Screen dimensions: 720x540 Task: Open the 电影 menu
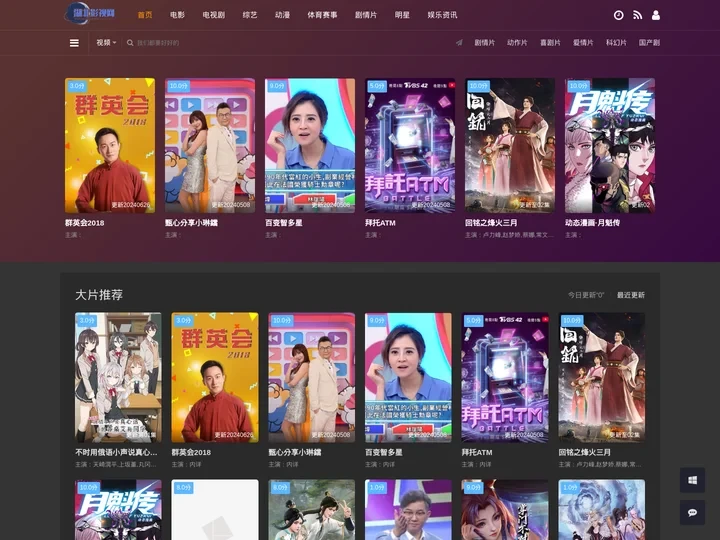pos(177,15)
